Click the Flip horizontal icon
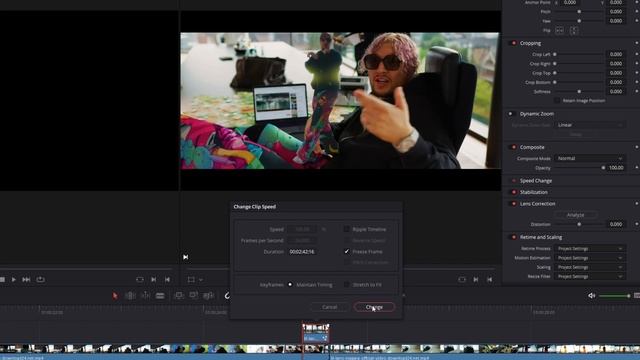This screenshot has width=640, height=360. [559, 30]
